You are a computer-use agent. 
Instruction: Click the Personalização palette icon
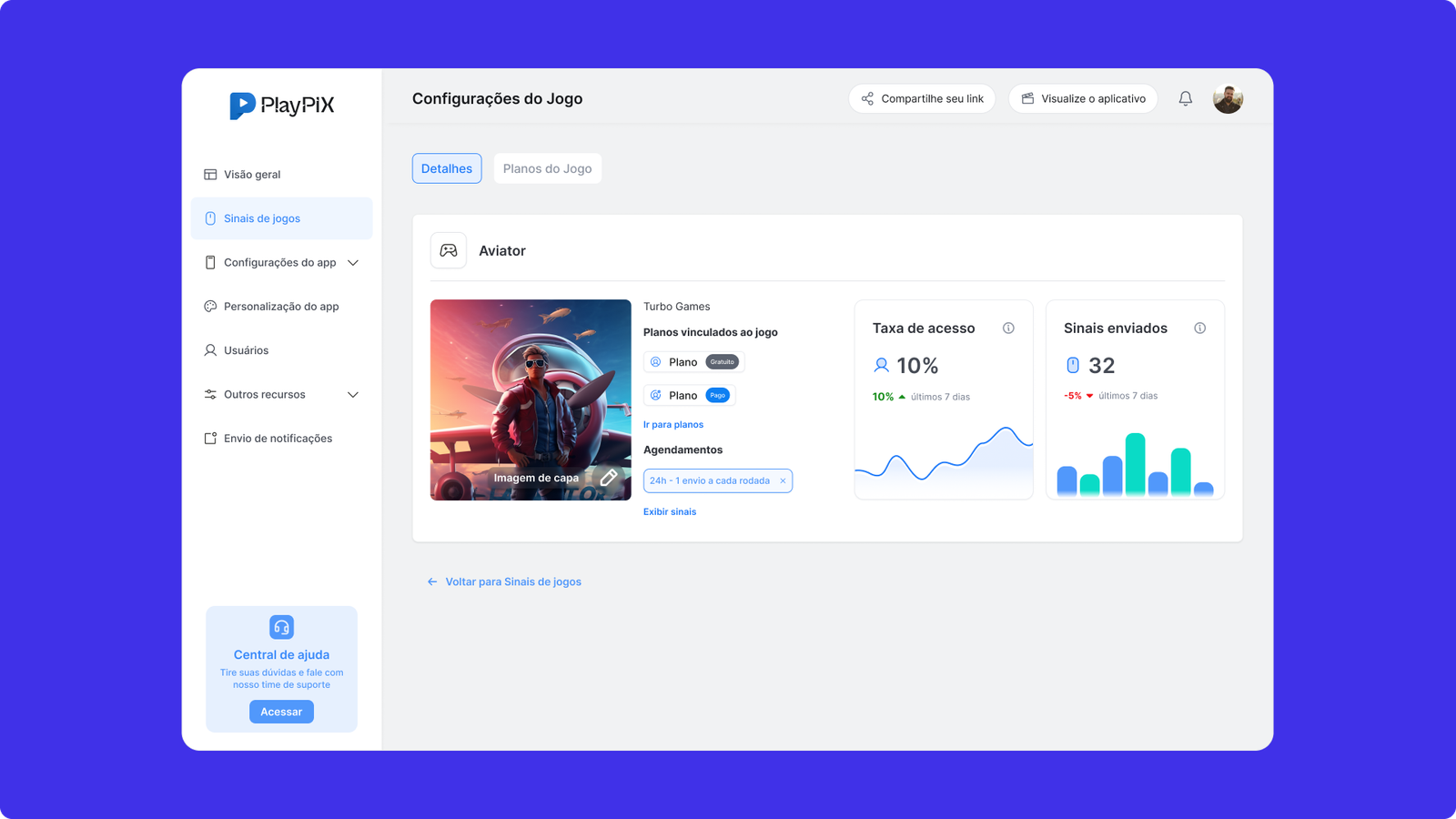(210, 307)
